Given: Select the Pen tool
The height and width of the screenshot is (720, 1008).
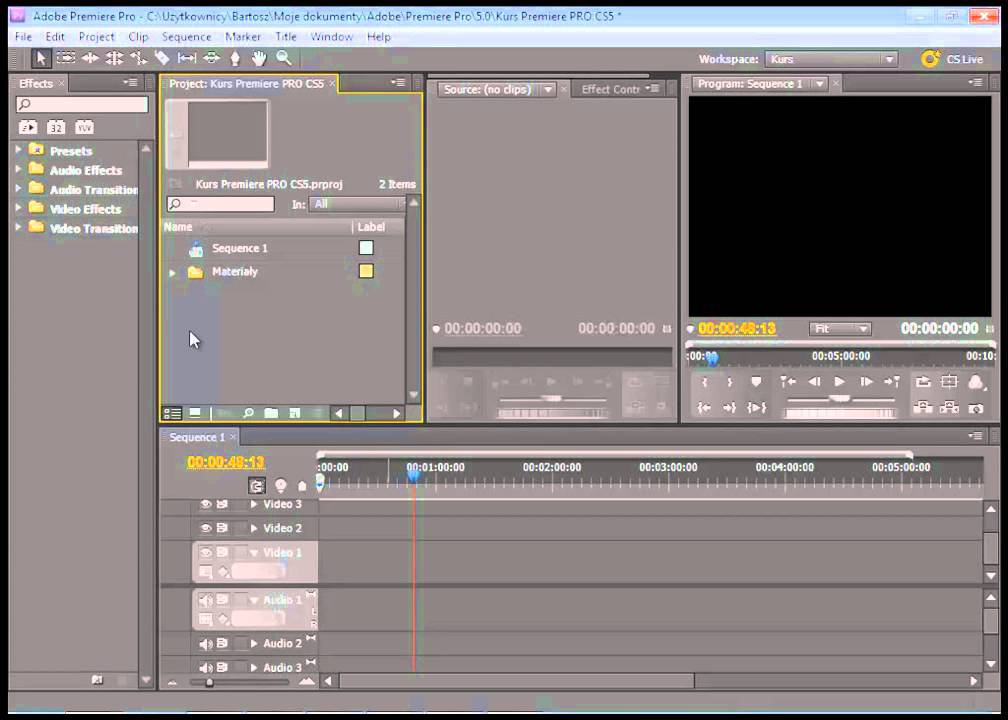Looking at the screenshot, I should coord(235,58).
